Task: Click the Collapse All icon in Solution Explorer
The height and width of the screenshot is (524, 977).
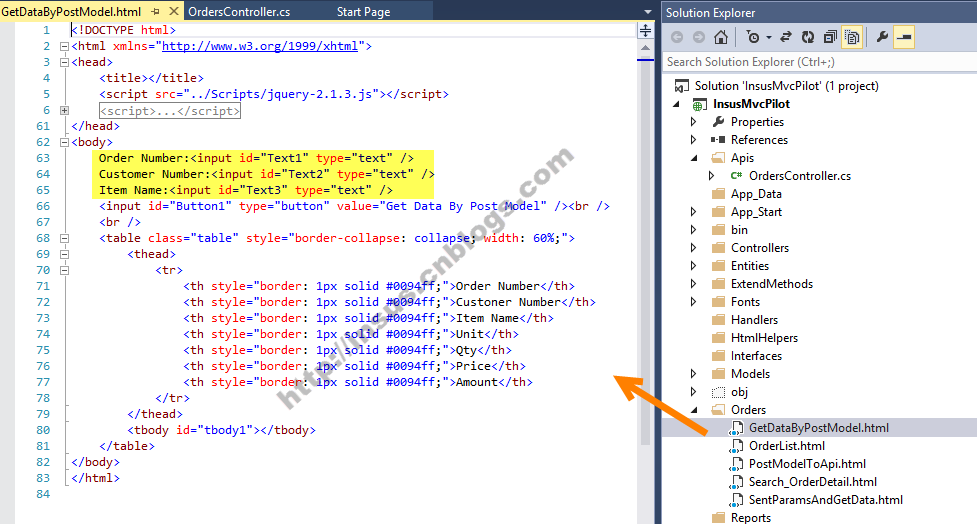Action: (830, 37)
